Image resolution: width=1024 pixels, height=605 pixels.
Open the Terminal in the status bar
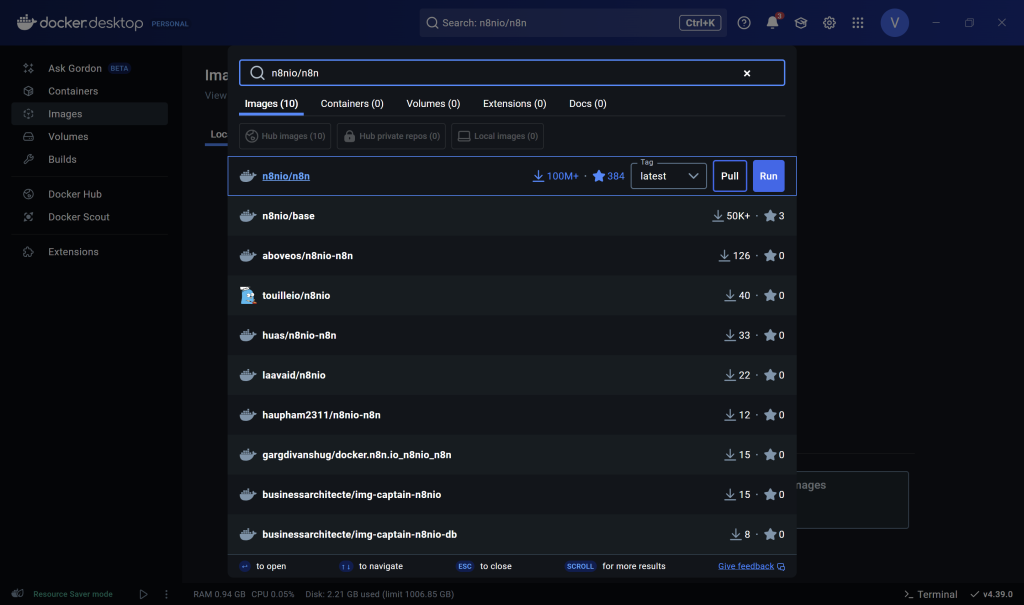click(931, 594)
